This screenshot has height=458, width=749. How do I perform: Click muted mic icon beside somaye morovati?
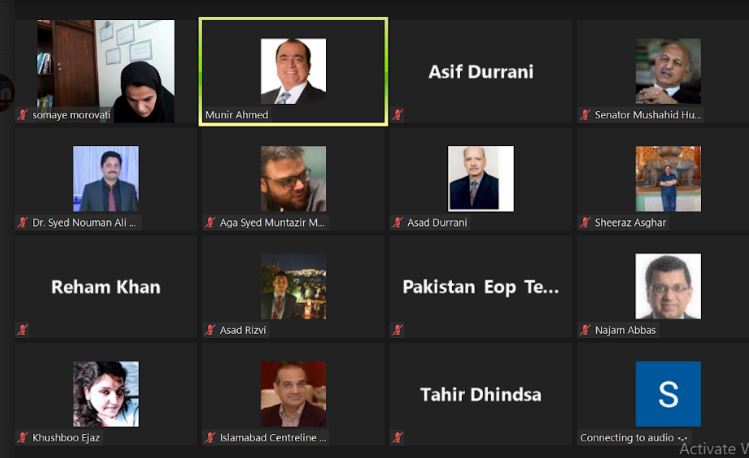click(22, 115)
